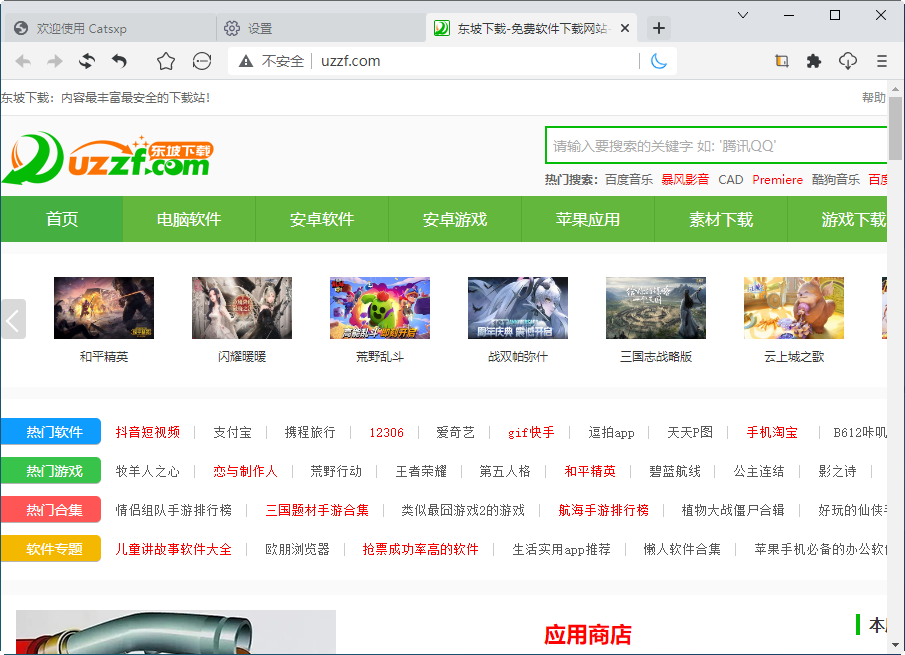Go back using the back arrow

[23, 61]
